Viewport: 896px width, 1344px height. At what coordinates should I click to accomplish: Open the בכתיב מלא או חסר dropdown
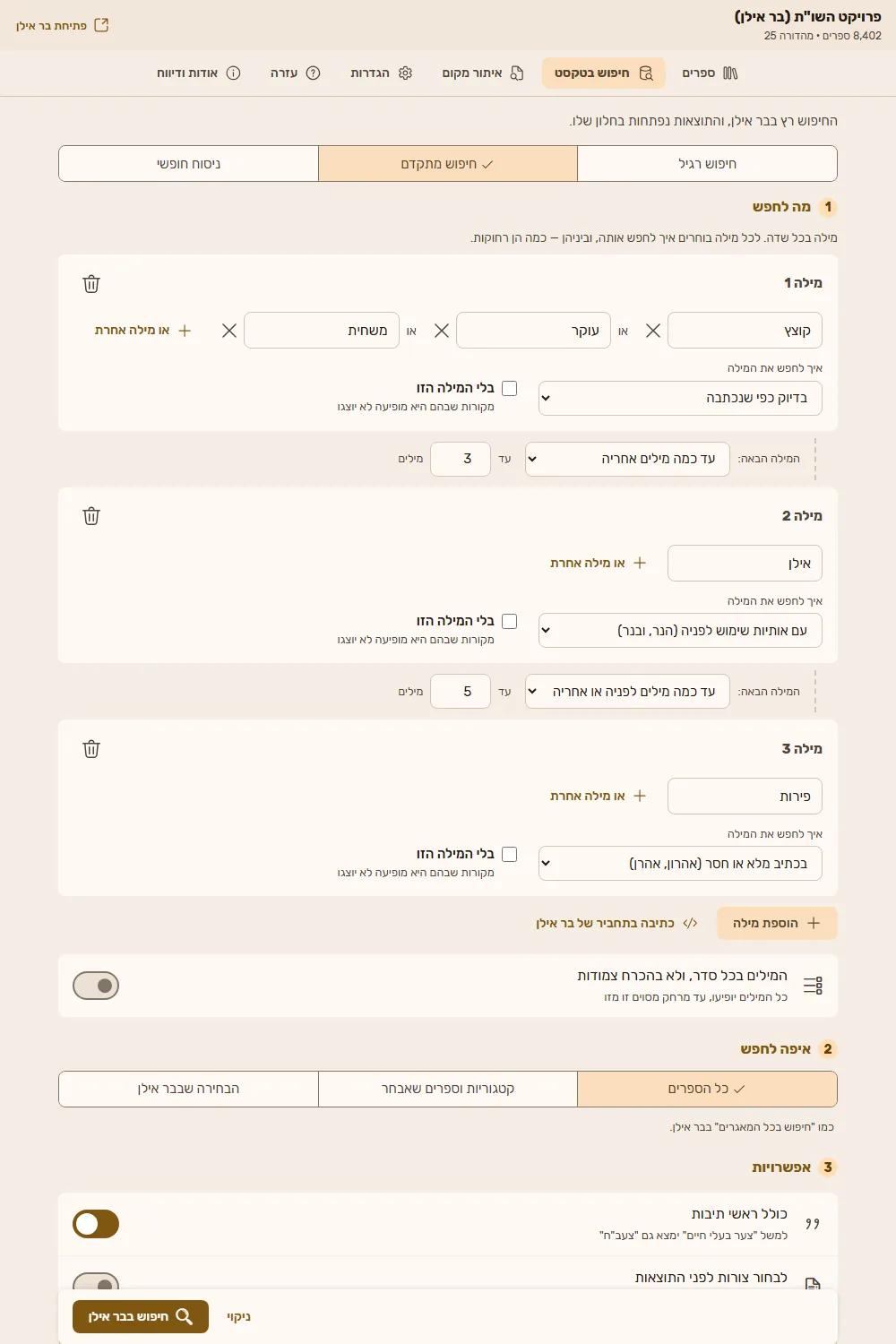(x=680, y=863)
